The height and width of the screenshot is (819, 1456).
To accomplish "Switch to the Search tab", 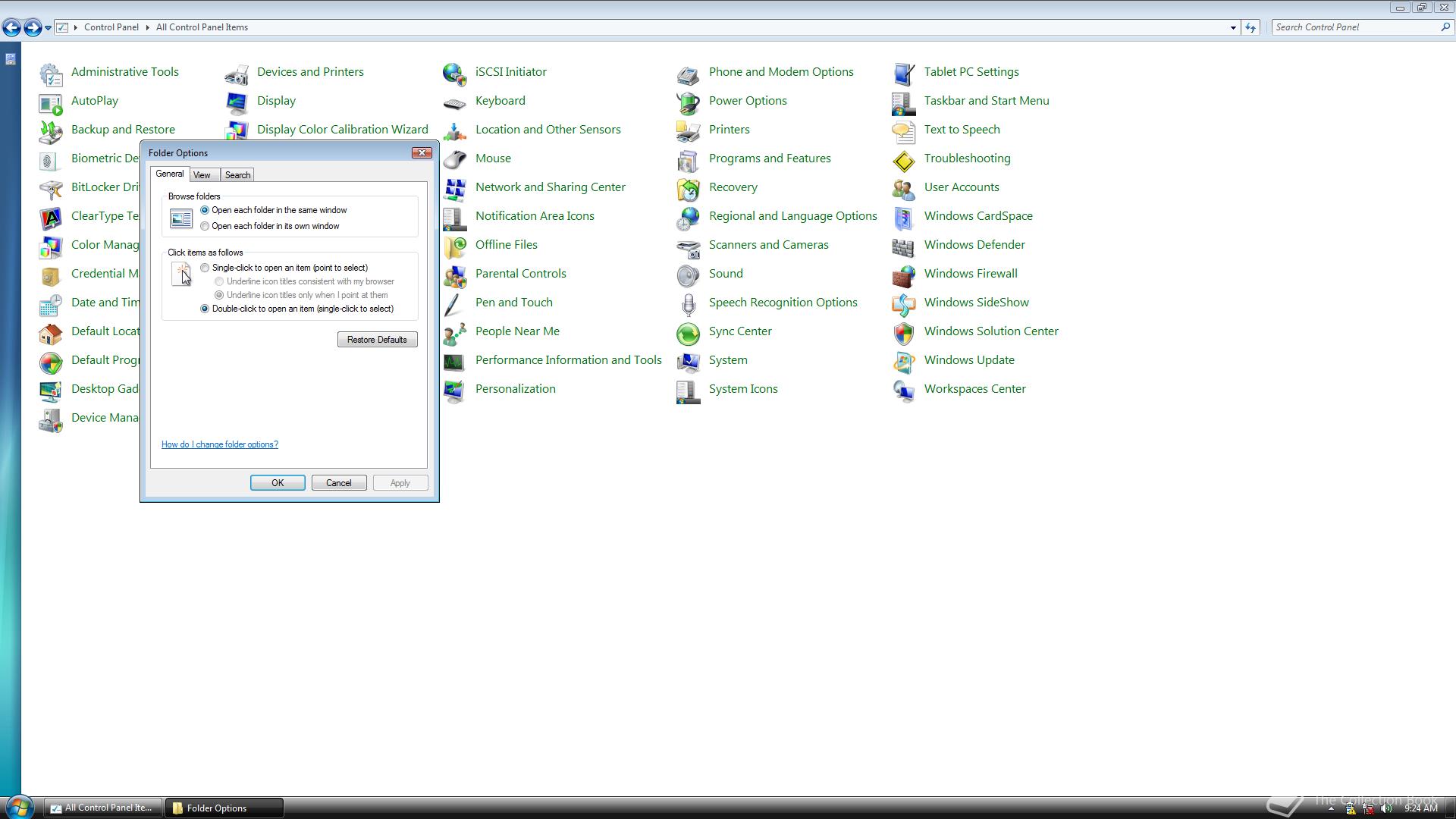I will 237,175.
